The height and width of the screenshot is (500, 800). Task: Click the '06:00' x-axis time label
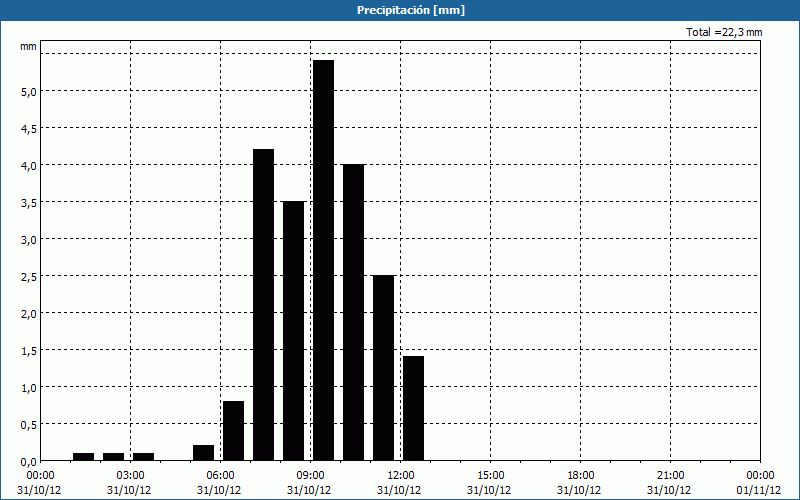[220, 476]
